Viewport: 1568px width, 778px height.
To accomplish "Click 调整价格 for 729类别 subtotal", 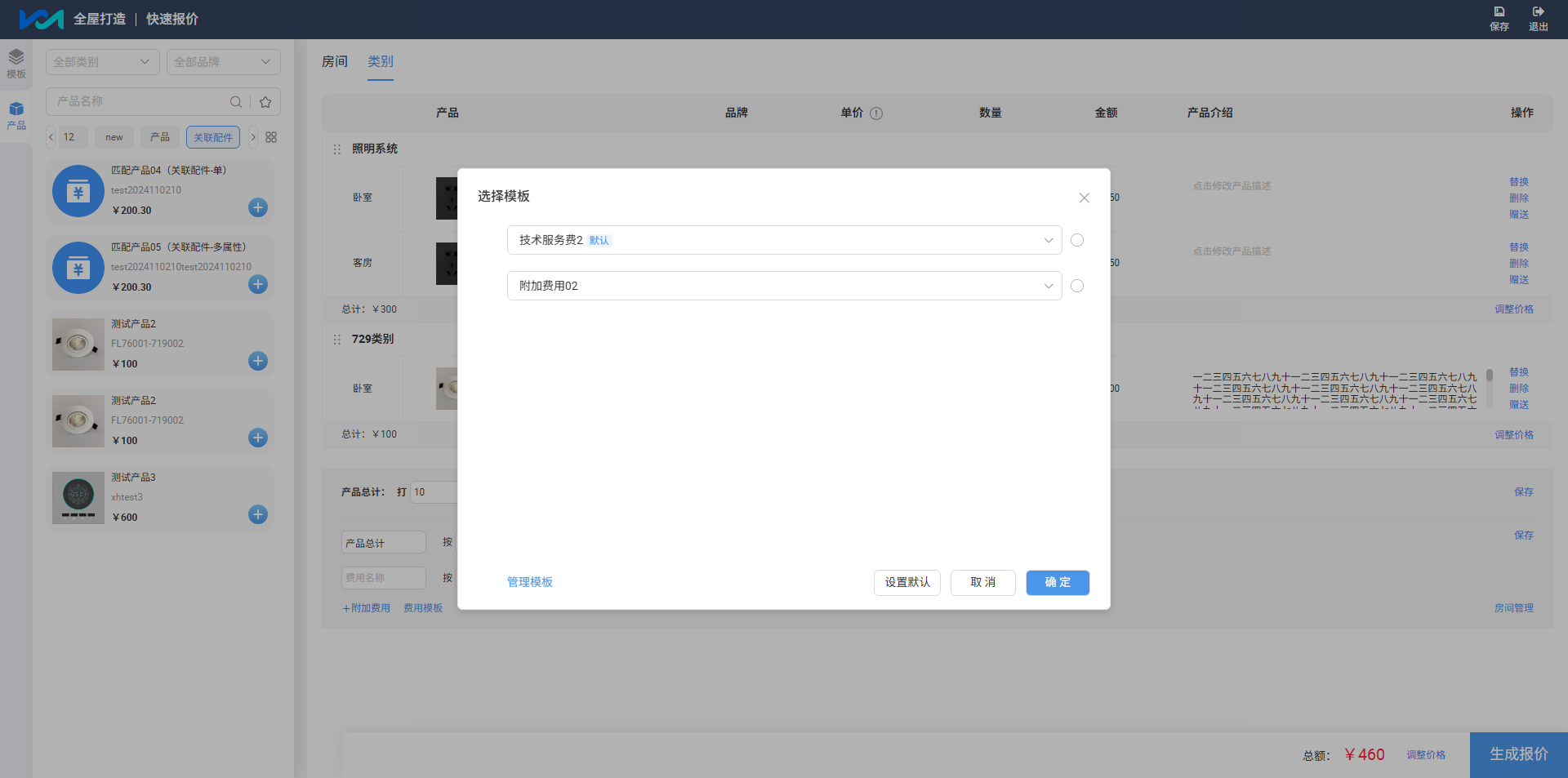I will 1514,435.
